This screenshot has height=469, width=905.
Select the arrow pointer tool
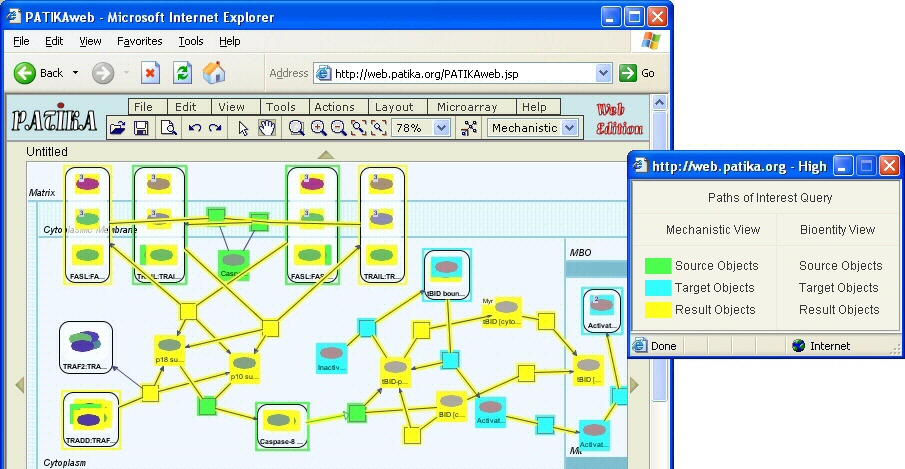(243, 128)
